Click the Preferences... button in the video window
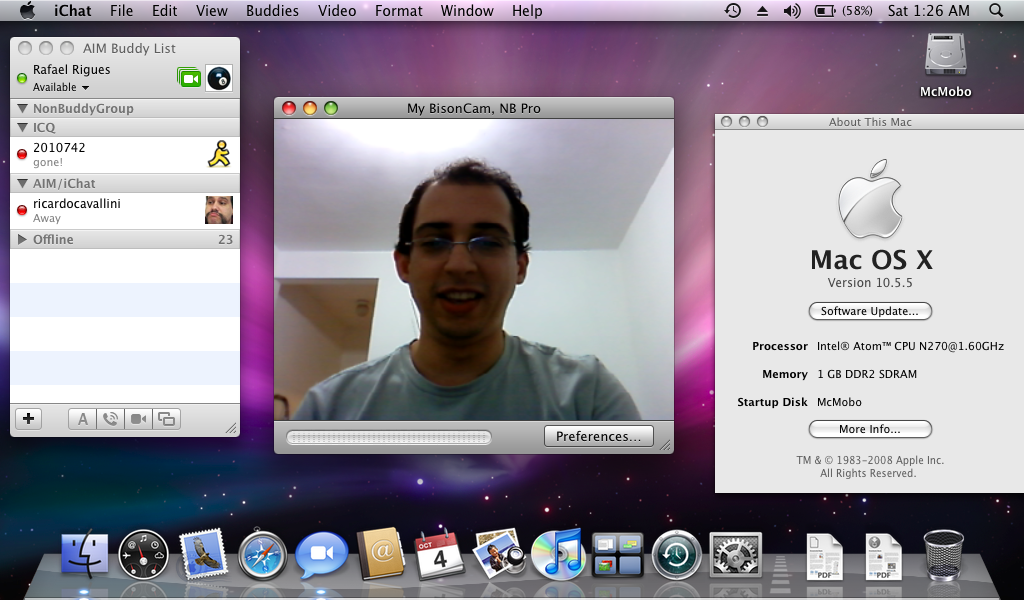1024x600 pixels. coord(598,437)
